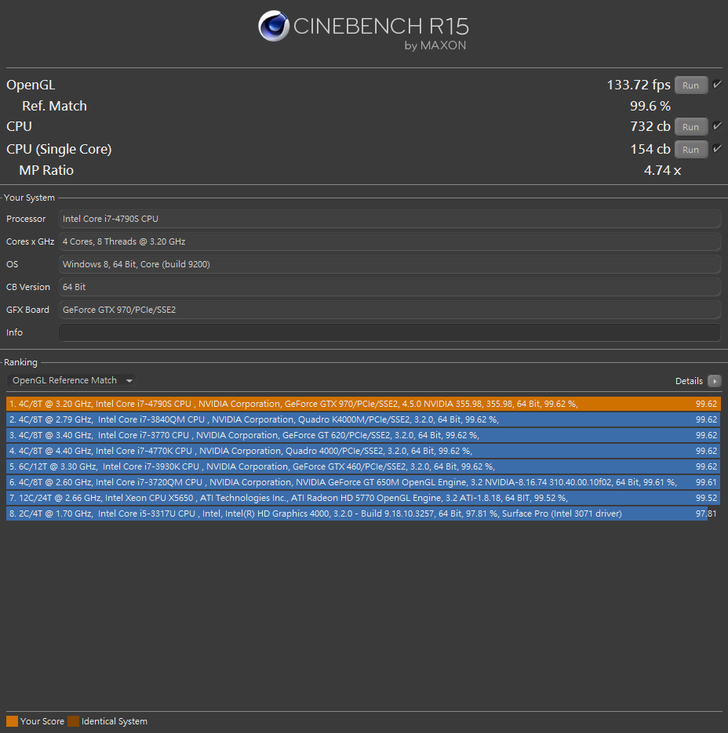
Task: Click the Processor field showing i7-4790S
Action: [x=389, y=219]
